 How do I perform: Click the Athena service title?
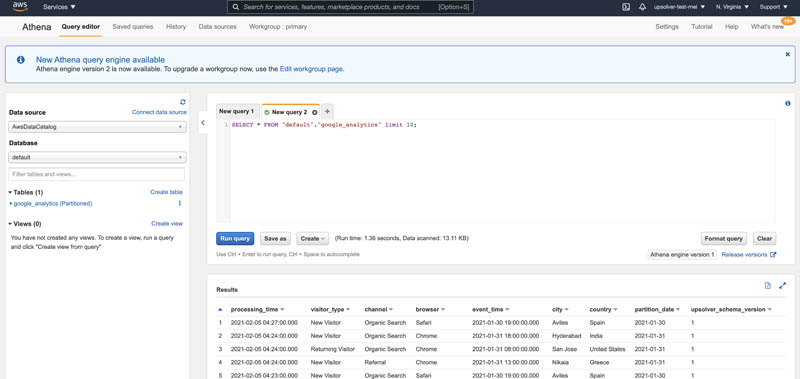coord(37,27)
